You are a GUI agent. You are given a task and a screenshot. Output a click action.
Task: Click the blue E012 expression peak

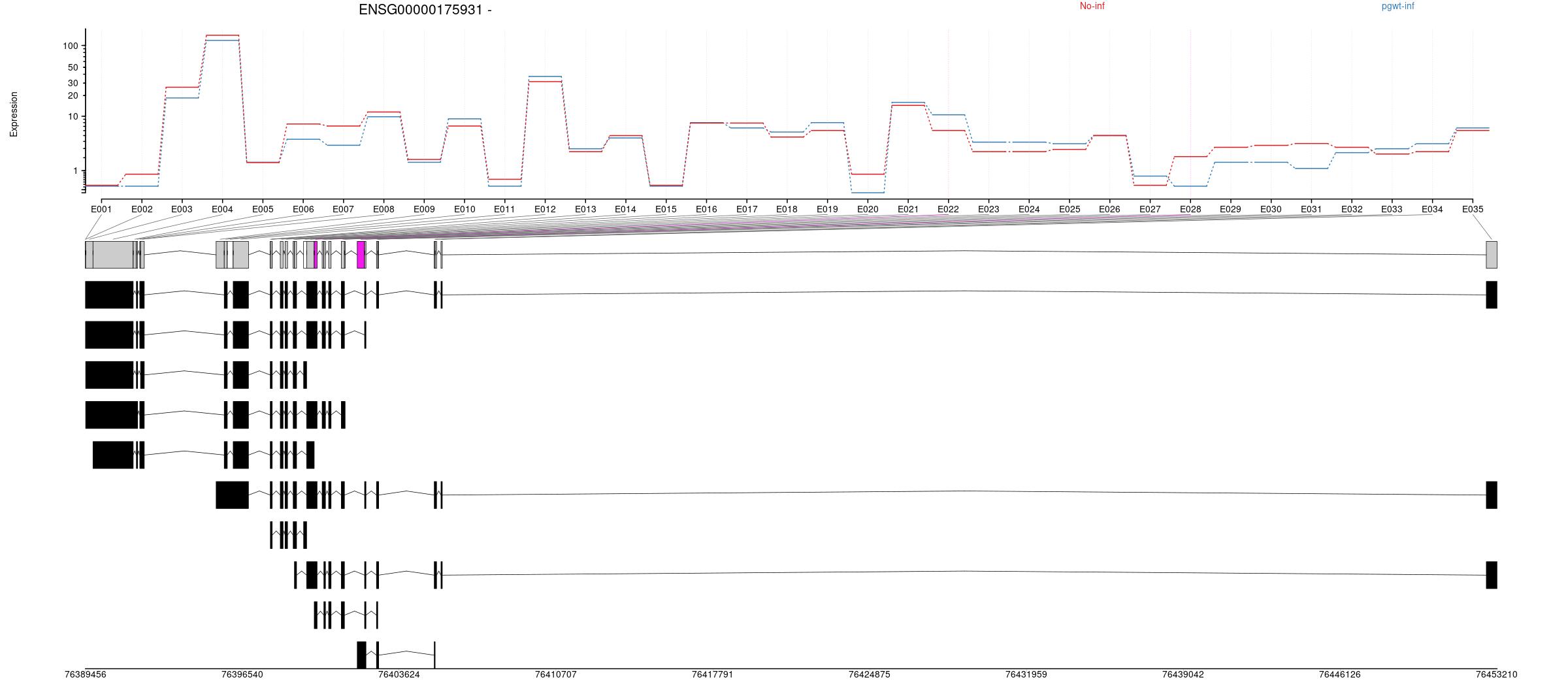(545, 76)
